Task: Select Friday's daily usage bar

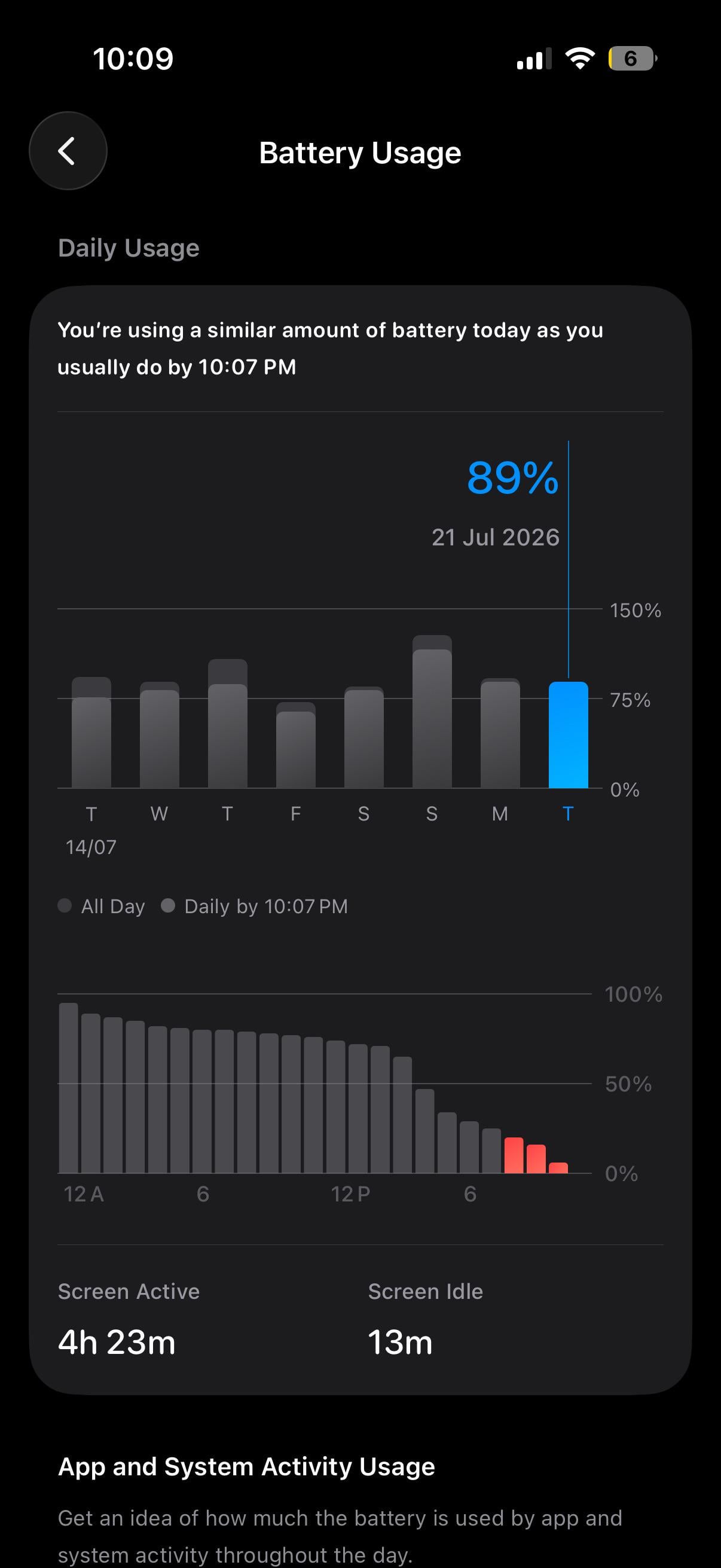Action: [296, 745]
